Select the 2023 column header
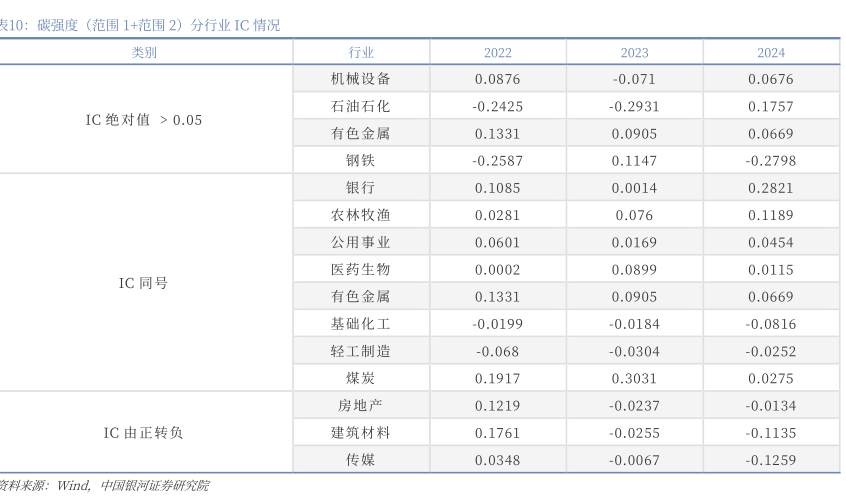This screenshot has width=846, height=504. (634, 52)
